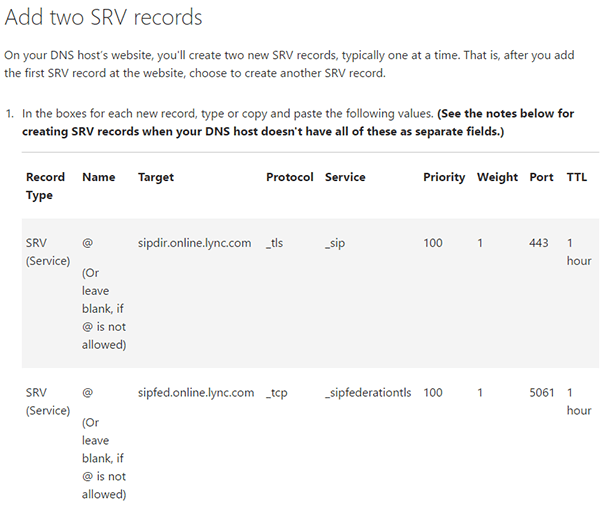Image resolution: width=600 pixels, height=517 pixels.
Task: Click the Name column header
Action: [98, 177]
